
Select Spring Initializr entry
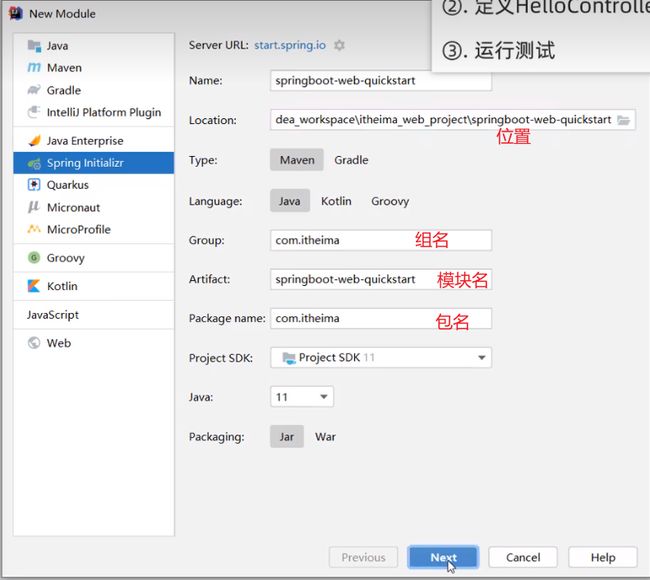94,163
